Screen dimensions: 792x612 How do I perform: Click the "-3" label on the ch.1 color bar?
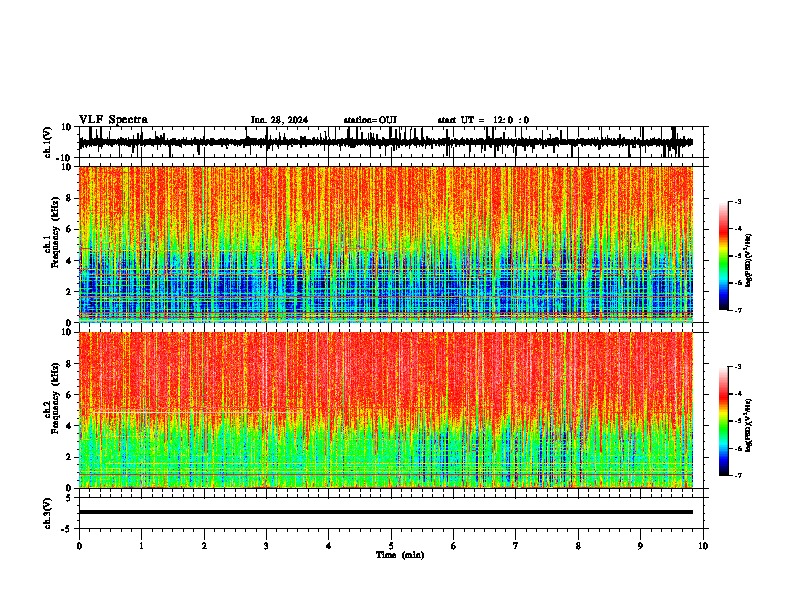[738, 201]
